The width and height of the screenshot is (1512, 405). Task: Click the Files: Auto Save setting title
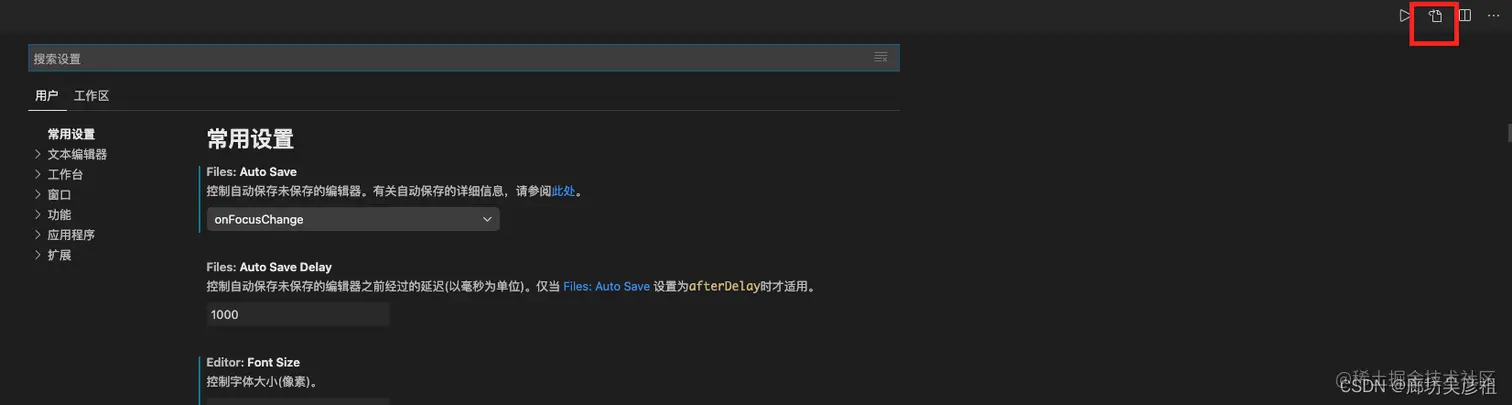(x=252, y=172)
